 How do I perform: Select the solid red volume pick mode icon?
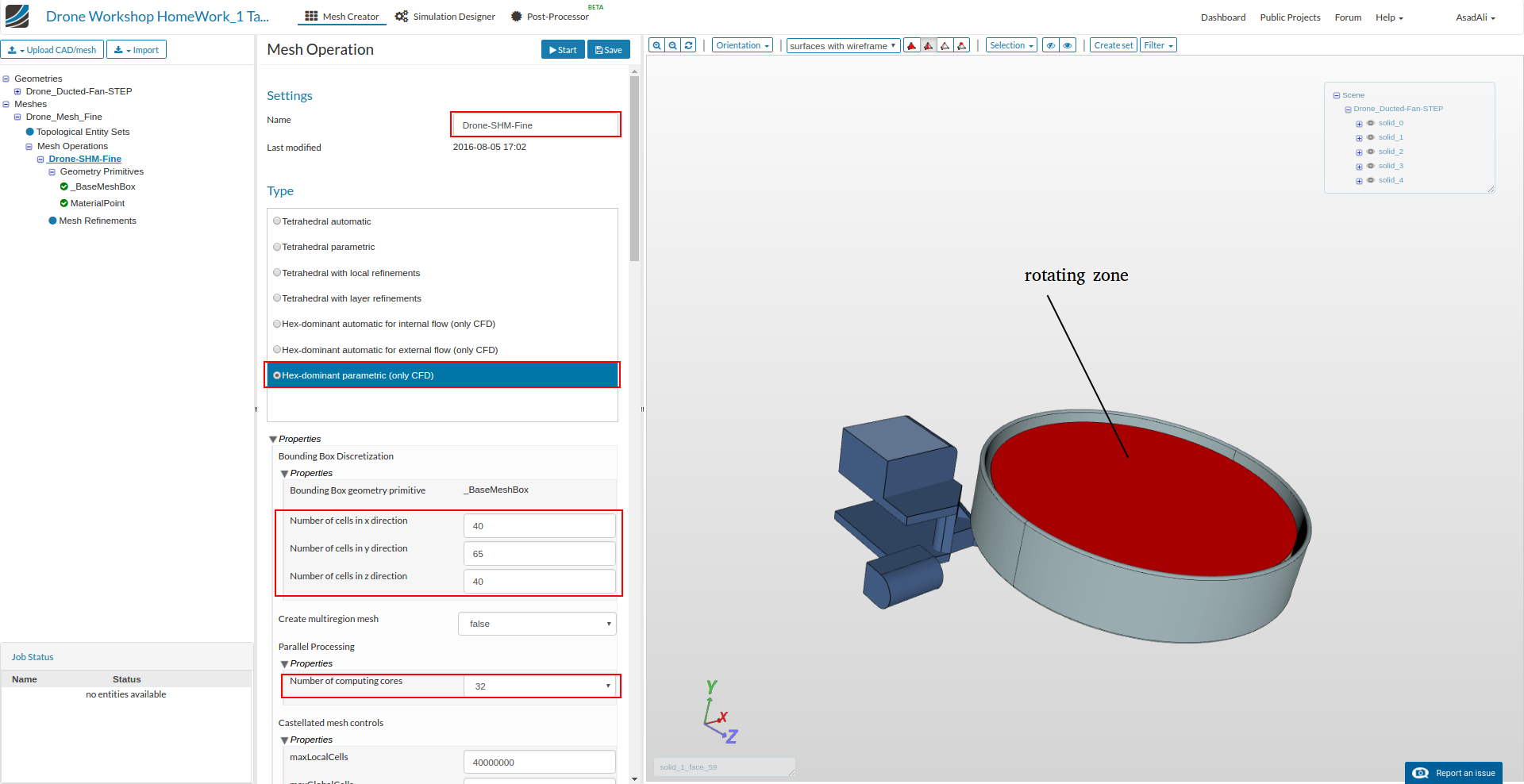pos(912,45)
